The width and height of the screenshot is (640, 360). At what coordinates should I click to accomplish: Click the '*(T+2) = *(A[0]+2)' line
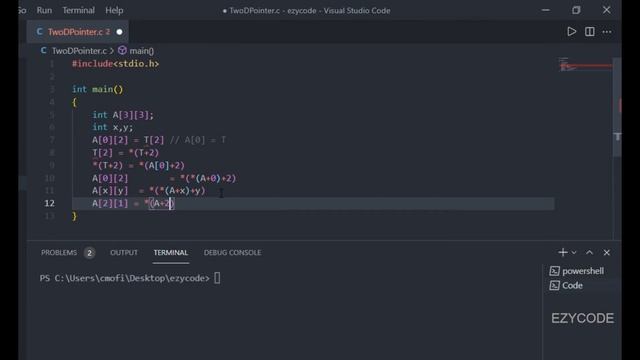pos(138,165)
